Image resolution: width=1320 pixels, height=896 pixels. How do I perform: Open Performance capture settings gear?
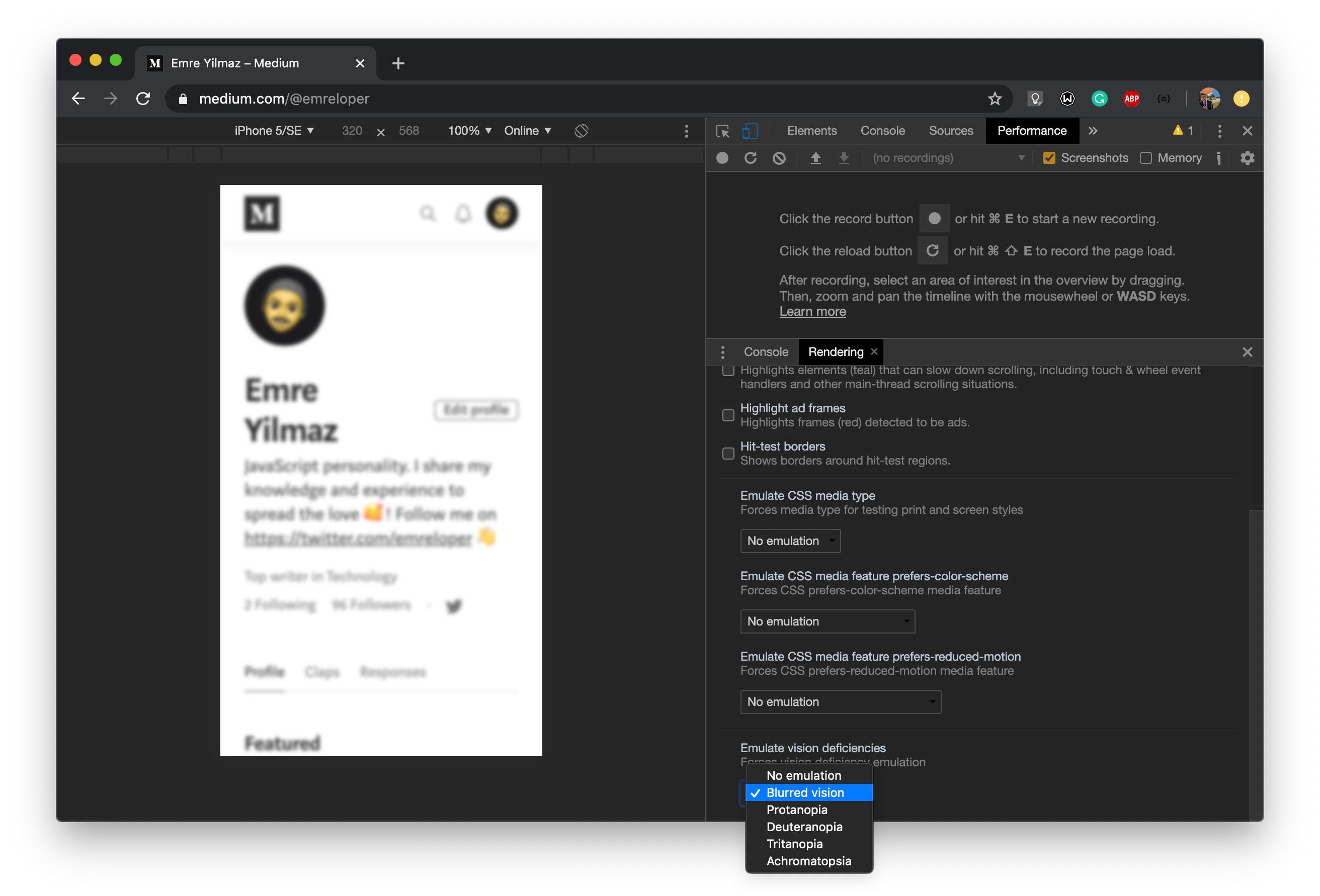(1247, 158)
